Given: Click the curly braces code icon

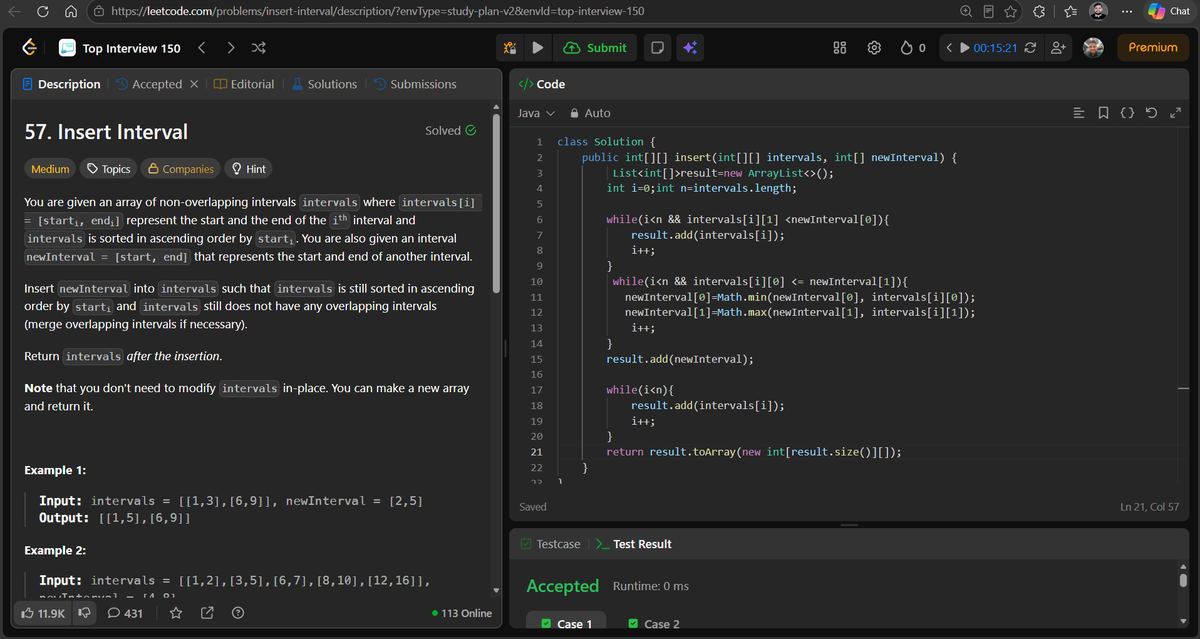Looking at the screenshot, I should click(1127, 113).
